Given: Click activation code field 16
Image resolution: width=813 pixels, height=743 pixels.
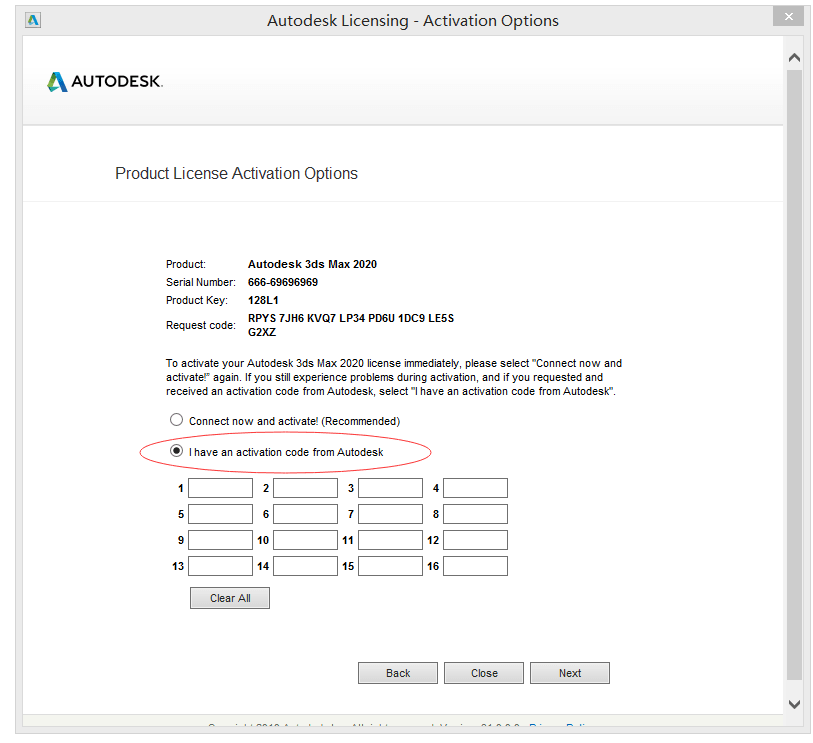Looking at the screenshot, I should [x=475, y=566].
